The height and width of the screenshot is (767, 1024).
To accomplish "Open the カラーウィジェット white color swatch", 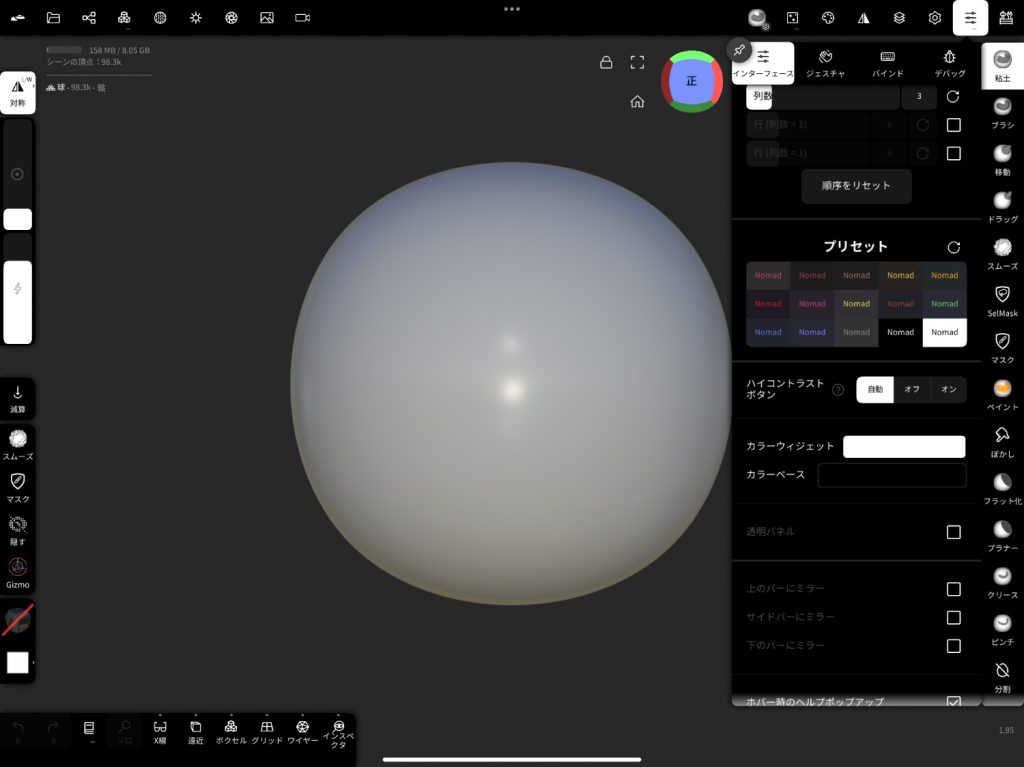I will (904, 446).
